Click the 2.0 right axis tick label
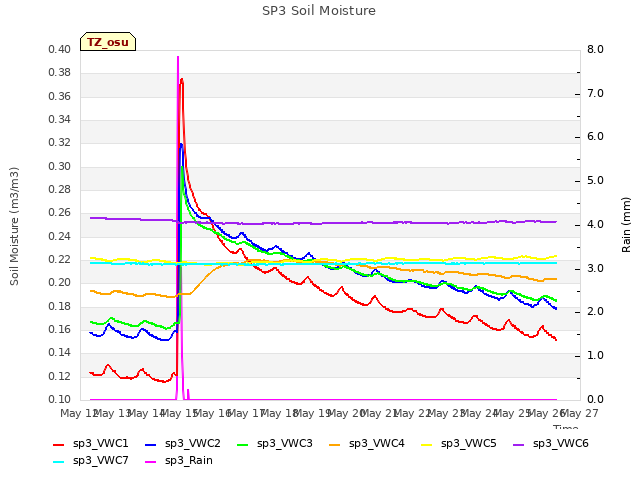 point(595,312)
